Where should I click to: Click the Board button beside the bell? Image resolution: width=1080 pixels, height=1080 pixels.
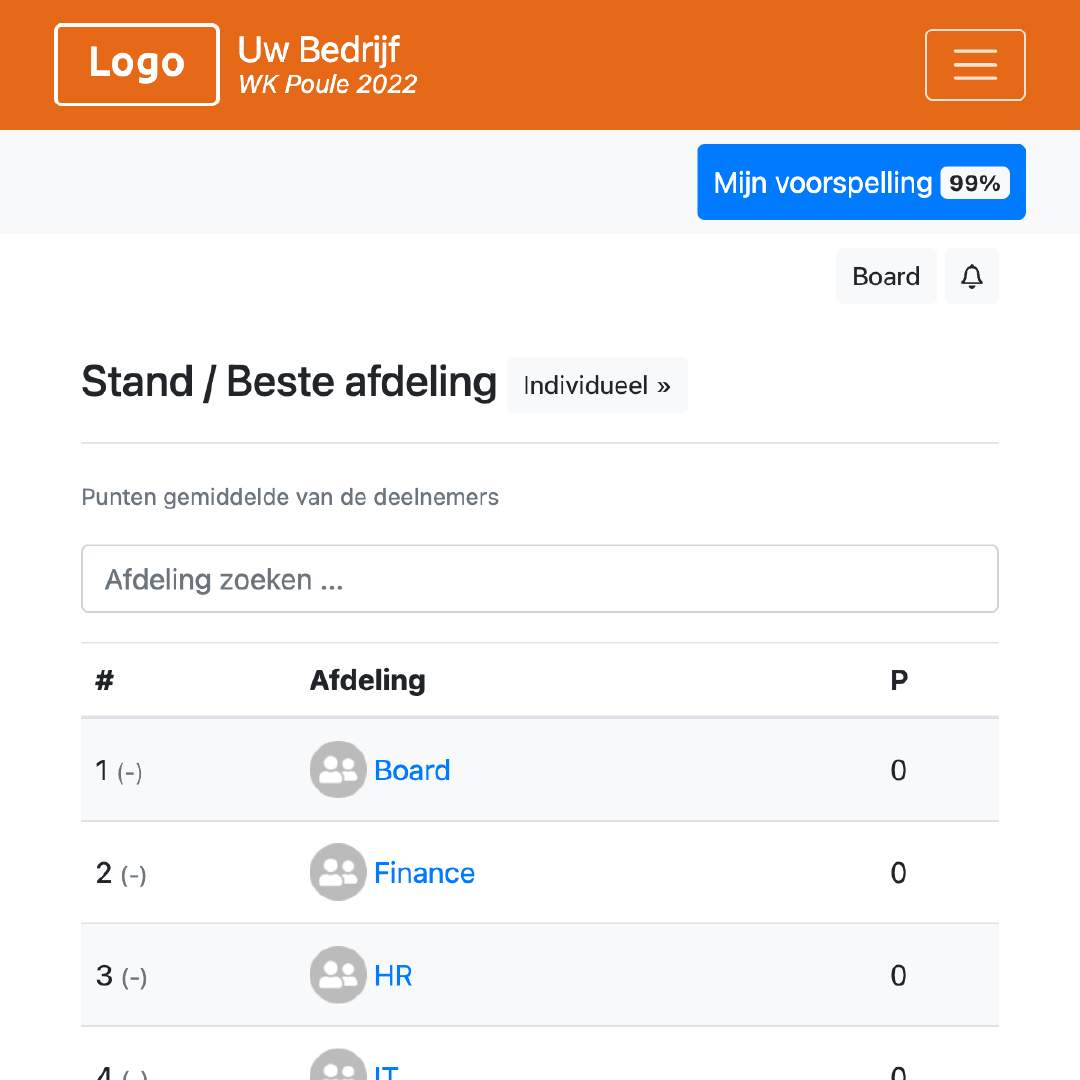pos(886,276)
